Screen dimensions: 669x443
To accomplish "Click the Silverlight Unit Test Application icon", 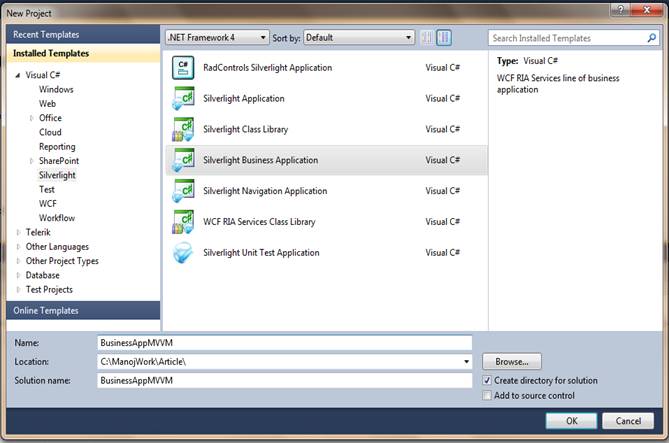I will pos(183,252).
